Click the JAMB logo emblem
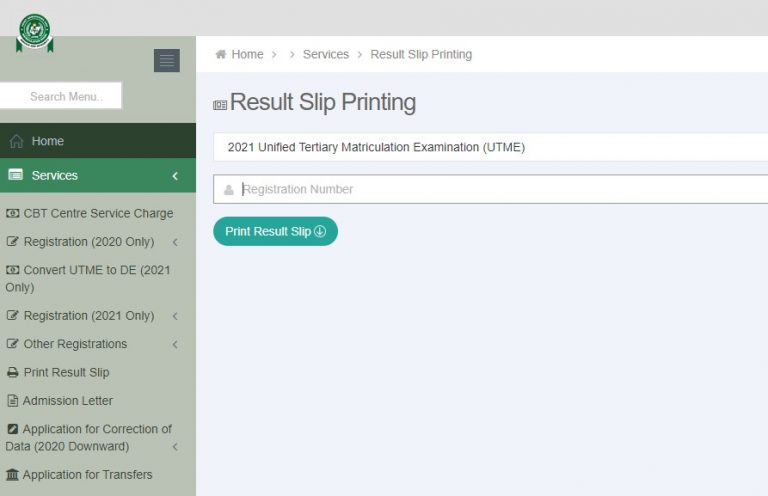 tap(35, 33)
